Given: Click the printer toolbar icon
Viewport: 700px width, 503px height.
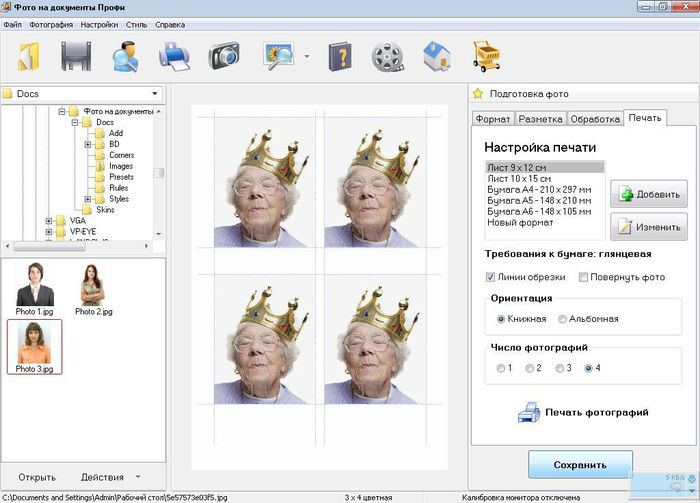Looking at the screenshot, I should point(174,56).
